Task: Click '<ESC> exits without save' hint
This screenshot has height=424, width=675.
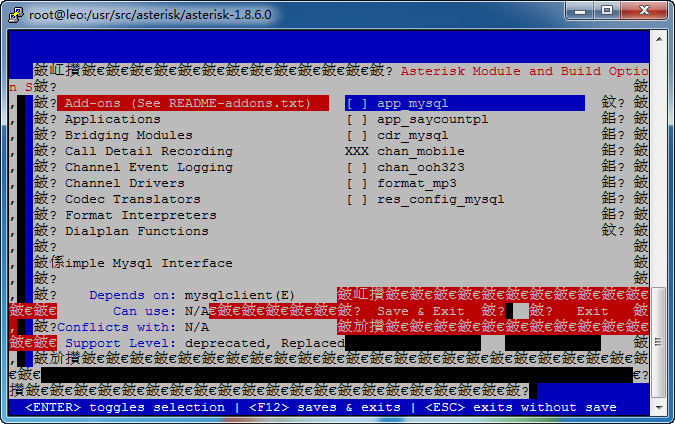Action: [520, 407]
